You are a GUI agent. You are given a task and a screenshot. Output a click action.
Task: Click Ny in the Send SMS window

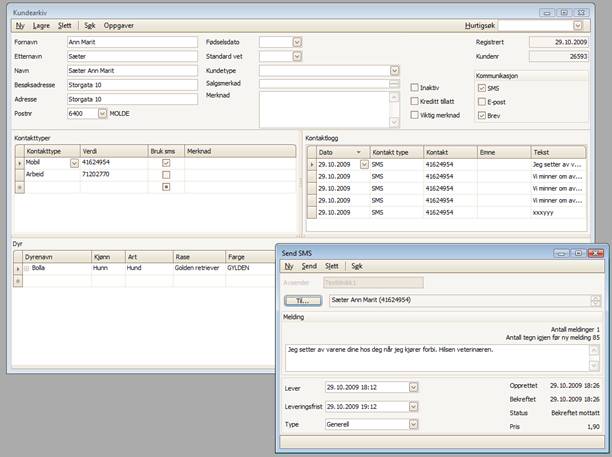click(289, 266)
